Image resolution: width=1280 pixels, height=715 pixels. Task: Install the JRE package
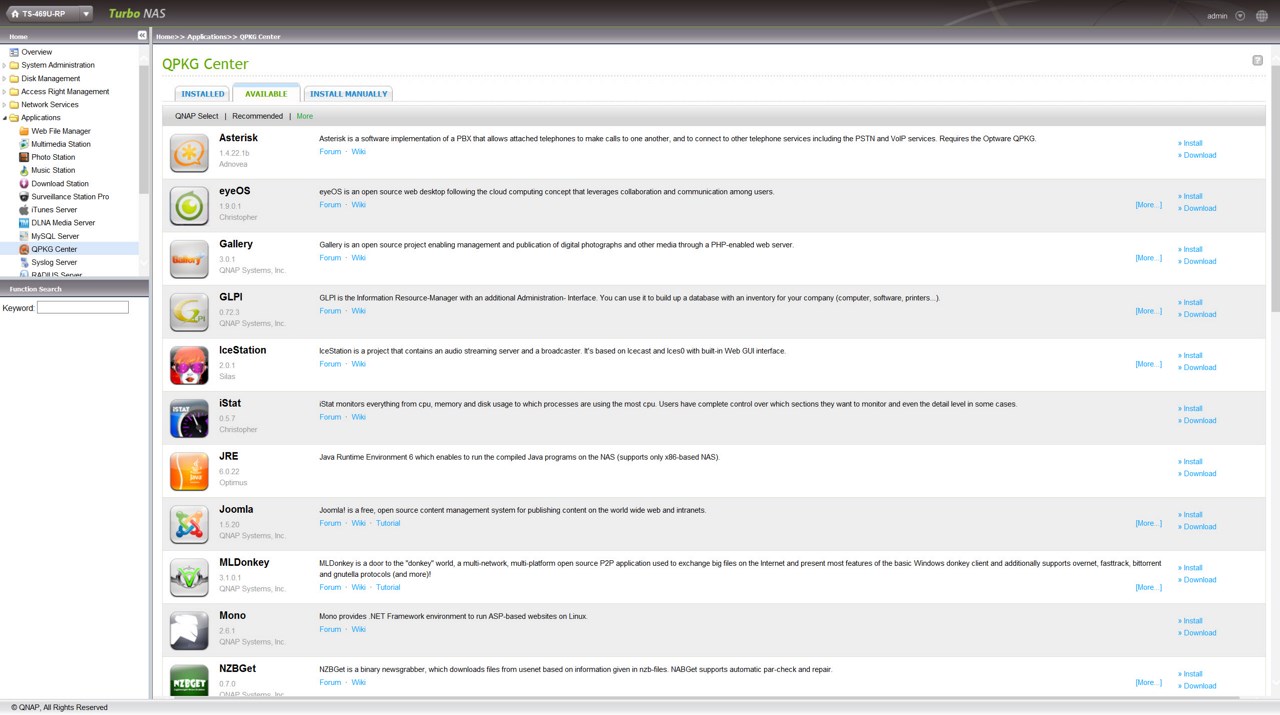[x=1190, y=461]
